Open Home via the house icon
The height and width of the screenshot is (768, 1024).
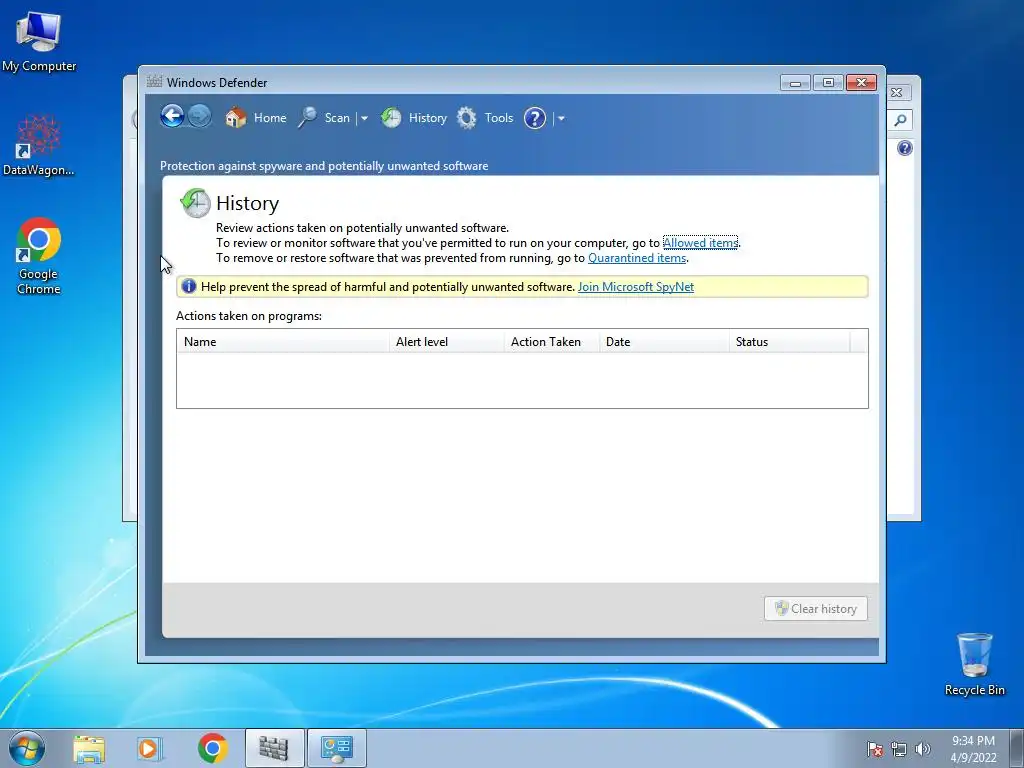click(236, 118)
